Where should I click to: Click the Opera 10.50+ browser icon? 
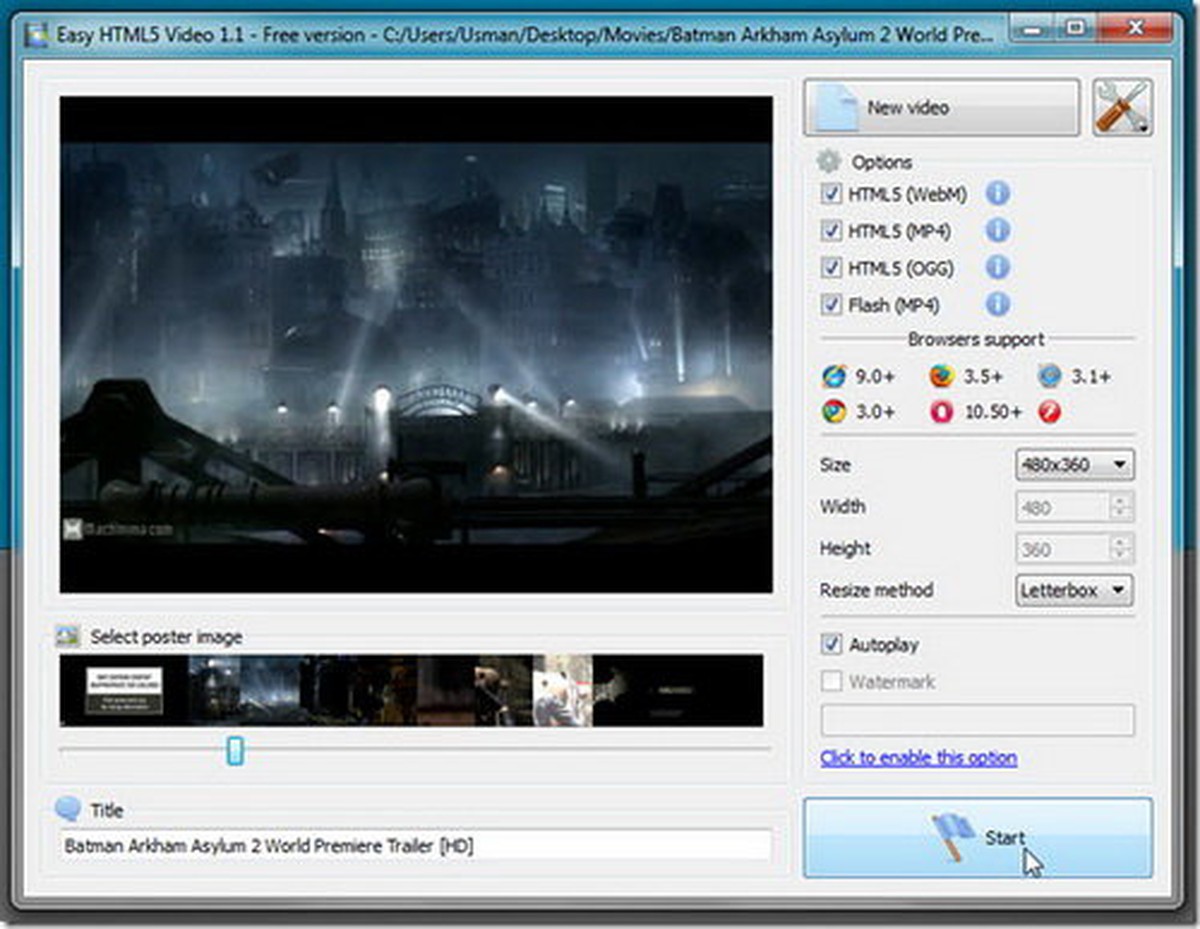941,411
